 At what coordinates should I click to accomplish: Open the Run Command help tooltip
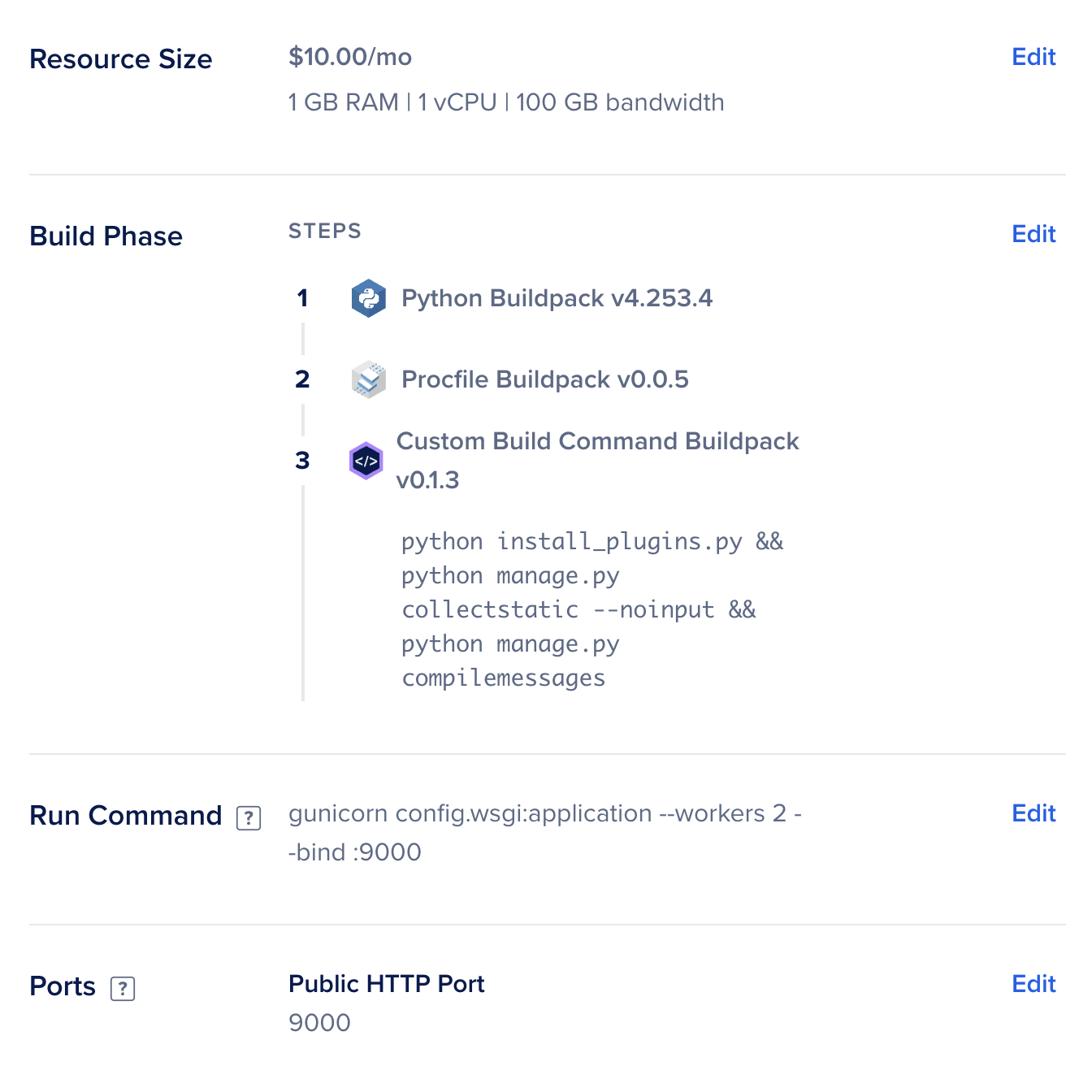[x=249, y=817]
